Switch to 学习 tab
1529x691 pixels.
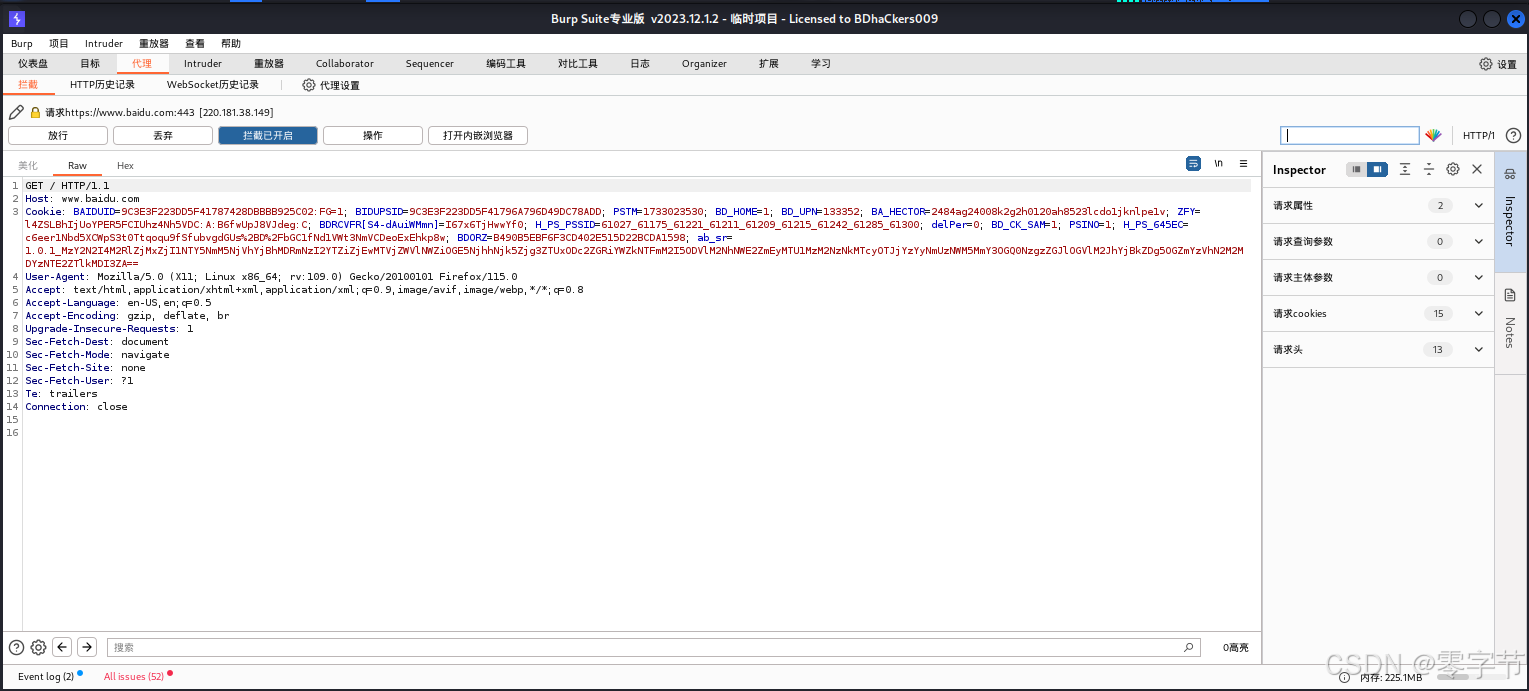[821, 64]
